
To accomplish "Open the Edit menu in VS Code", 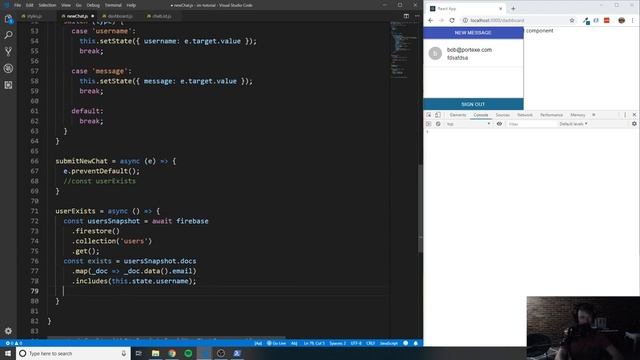I will point(29,5).
